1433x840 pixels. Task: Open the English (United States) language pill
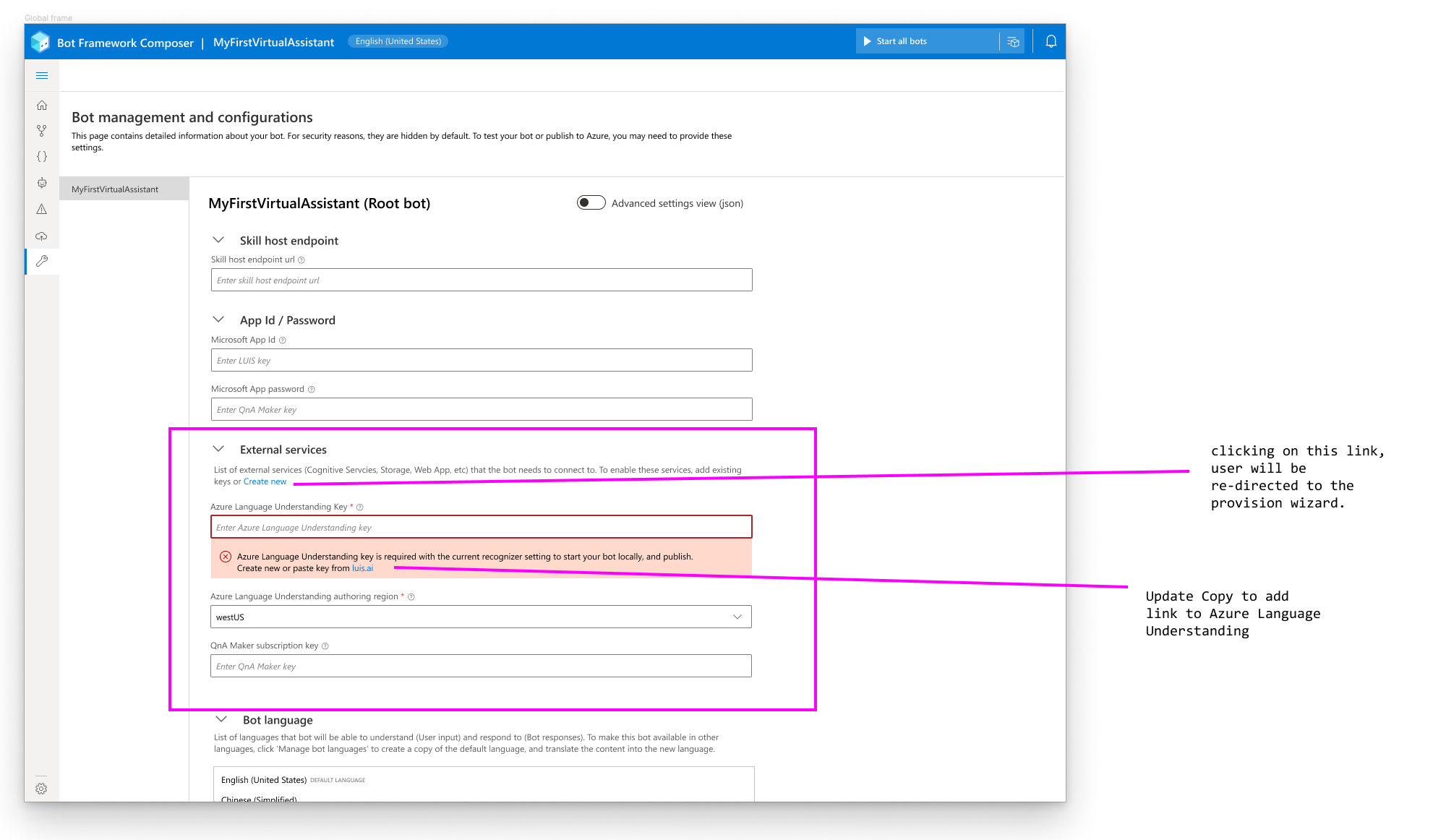(398, 41)
